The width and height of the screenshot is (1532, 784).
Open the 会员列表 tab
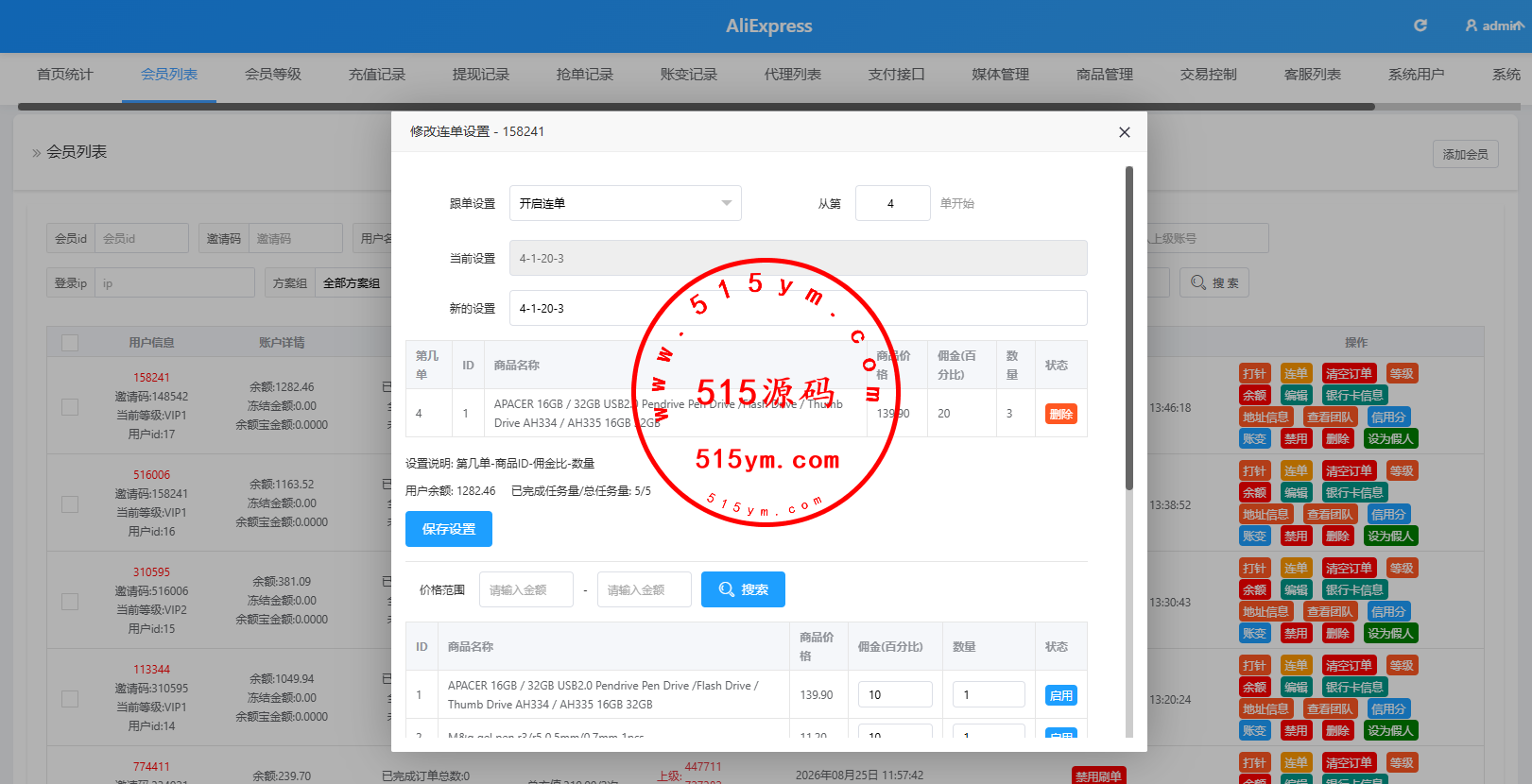click(x=169, y=75)
